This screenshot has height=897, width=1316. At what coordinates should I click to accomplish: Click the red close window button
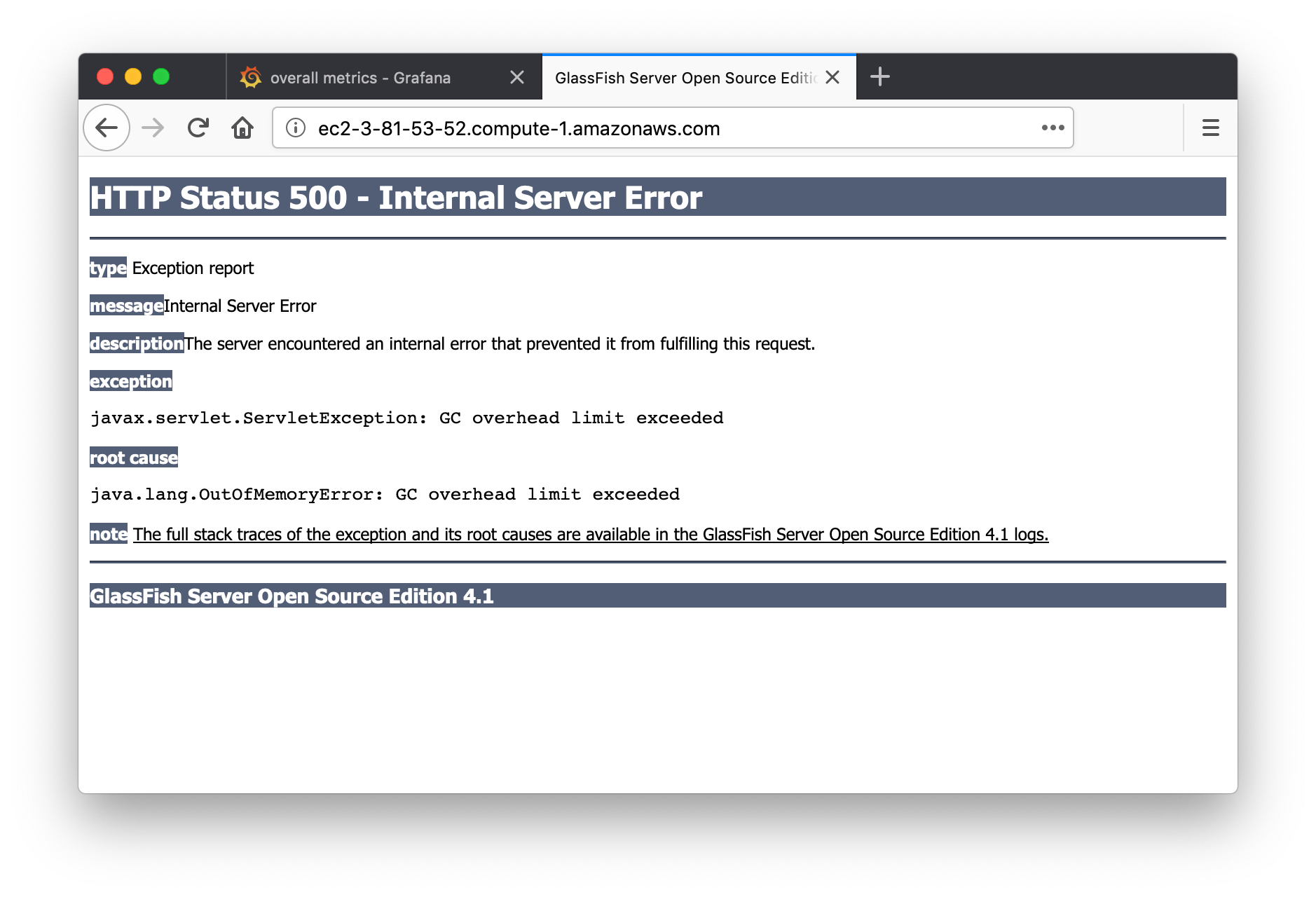pyautogui.click(x=105, y=76)
